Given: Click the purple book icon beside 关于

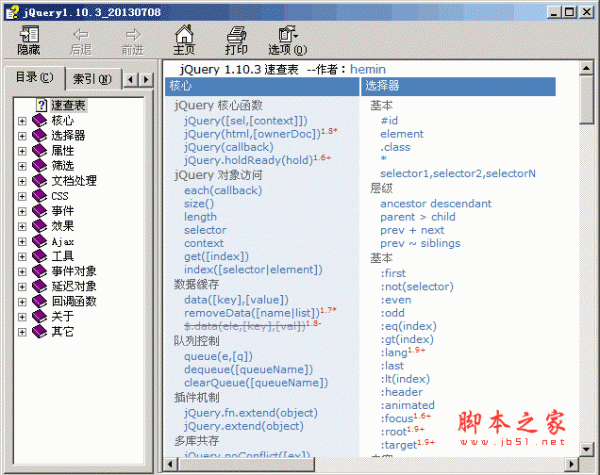Looking at the screenshot, I should [x=39, y=317].
